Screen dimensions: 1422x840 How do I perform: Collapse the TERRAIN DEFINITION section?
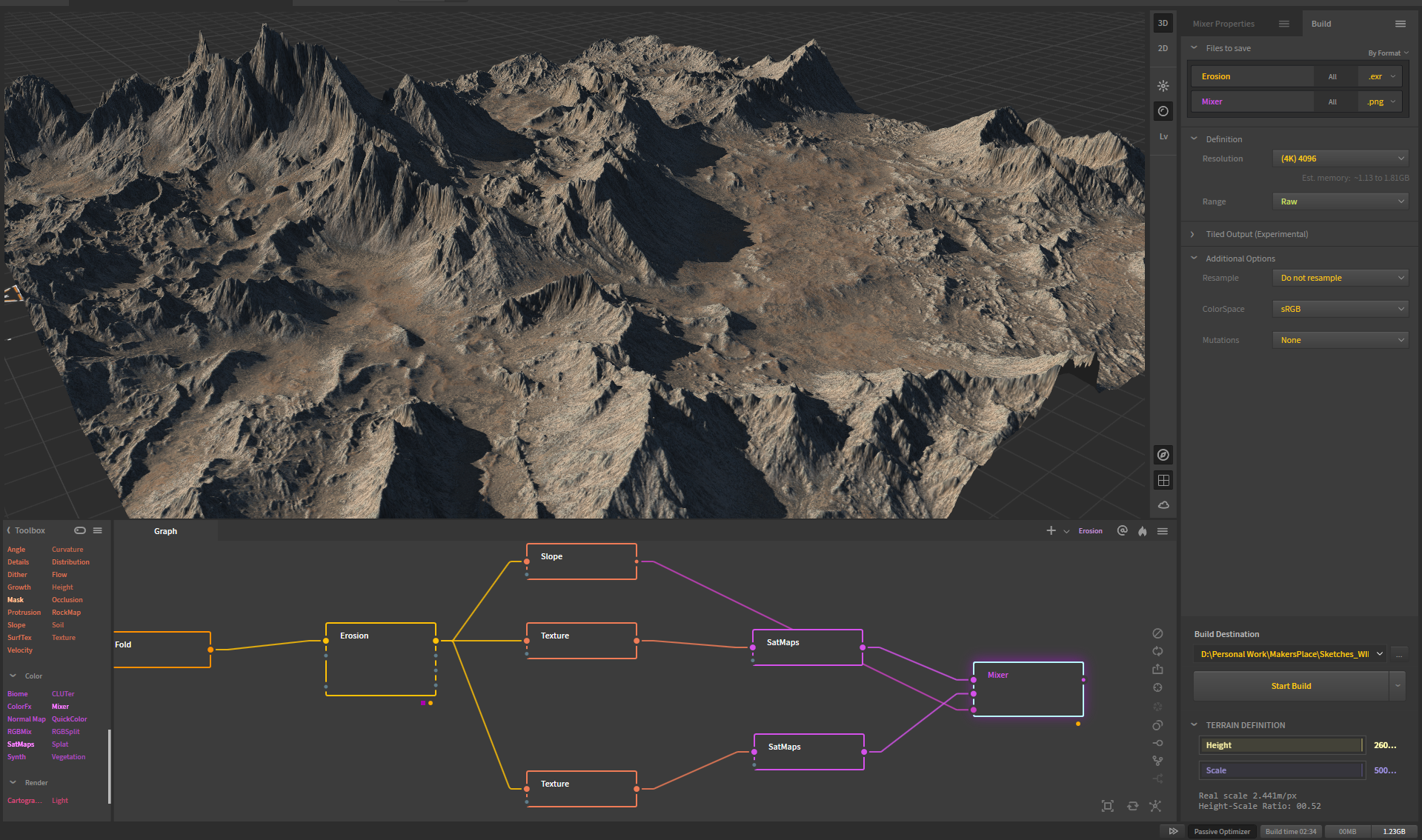click(1194, 724)
